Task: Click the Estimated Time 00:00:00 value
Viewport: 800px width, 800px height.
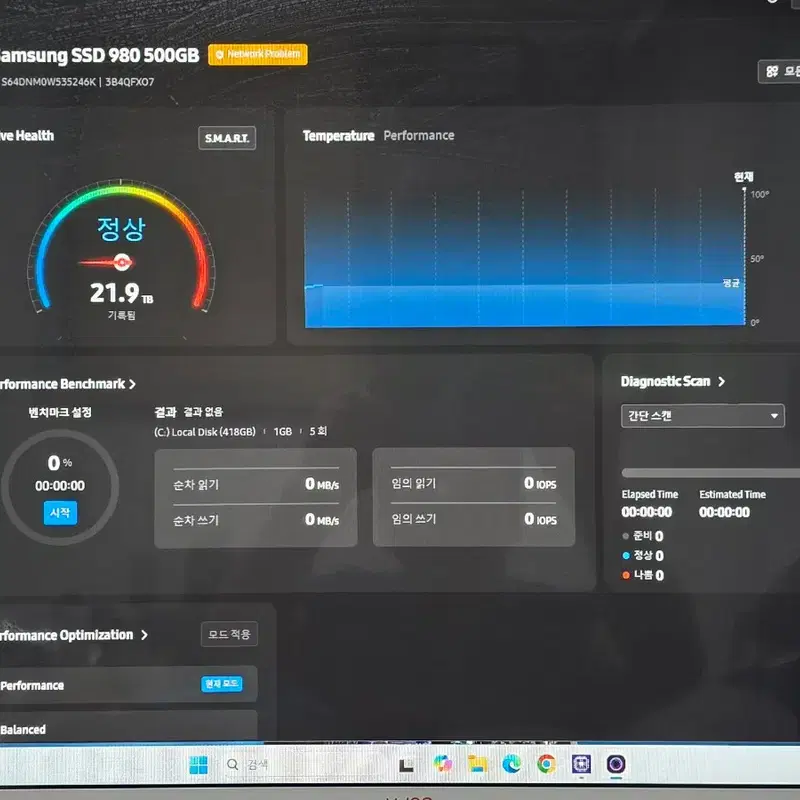Action: (x=724, y=512)
